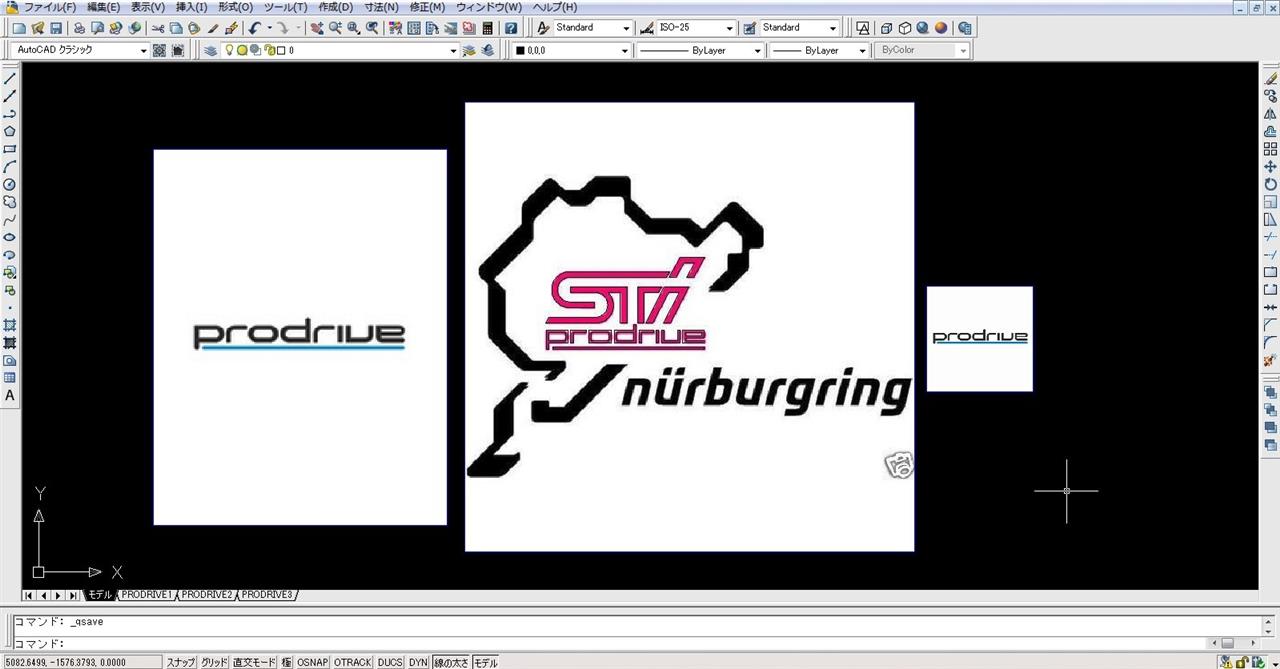Screen dimensions: 1280x669
Task: Open the 寸法(N) menu
Action: click(381, 7)
